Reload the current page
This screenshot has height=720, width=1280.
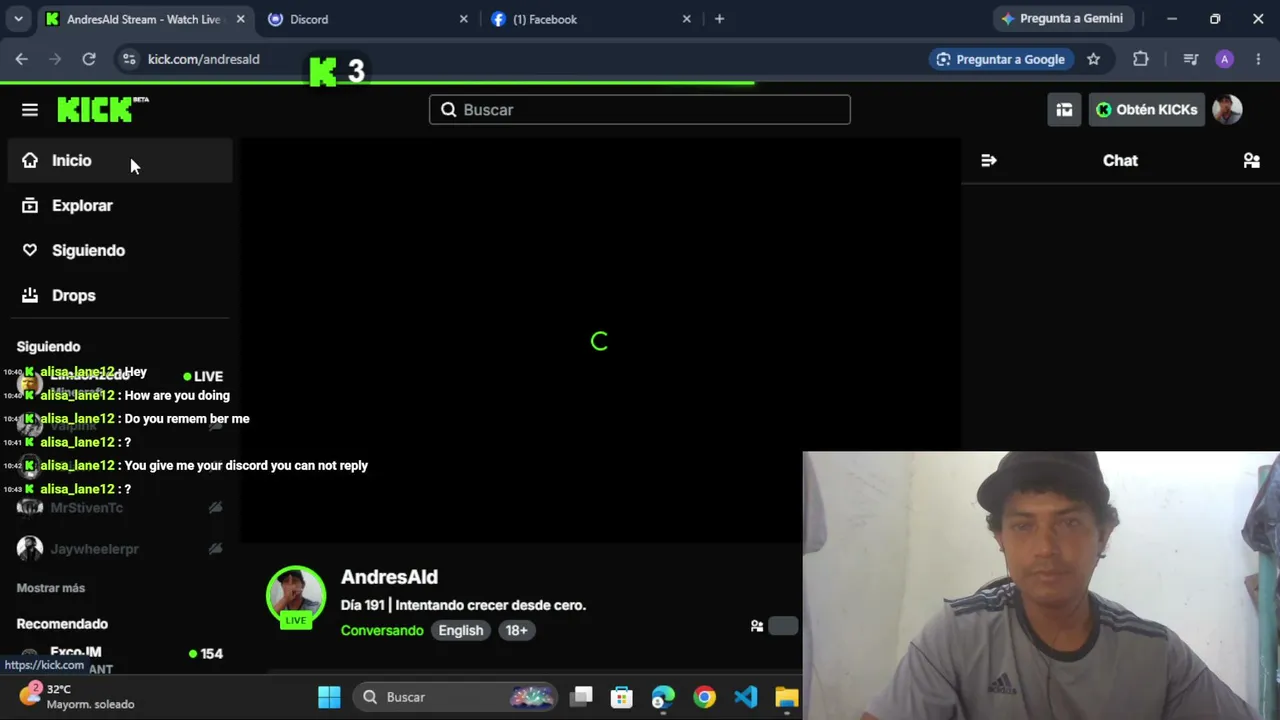89,59
